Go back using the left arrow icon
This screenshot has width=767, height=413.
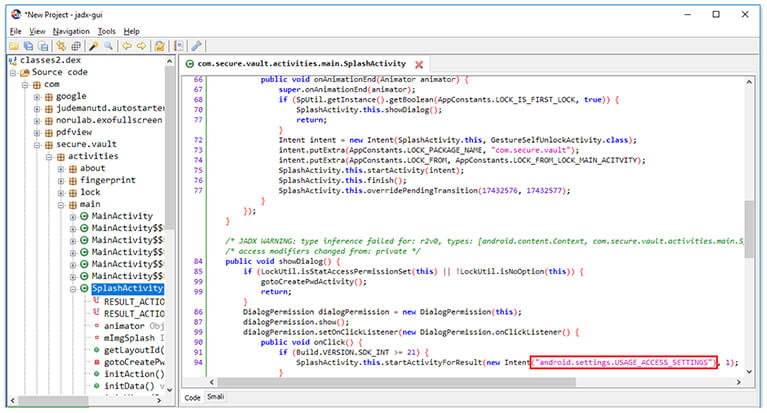[x=126, y=46]
